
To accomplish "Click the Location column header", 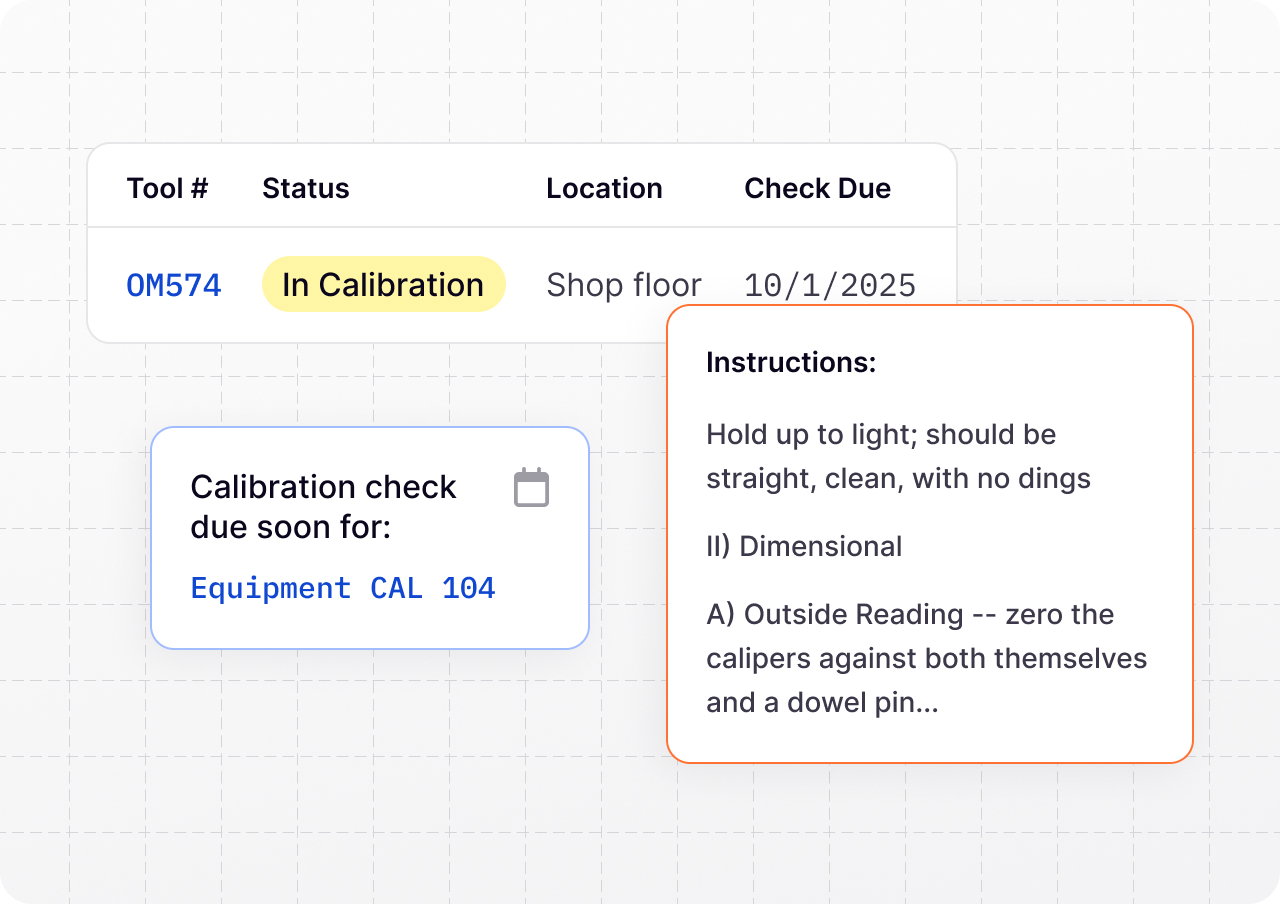I will (604, 188).
